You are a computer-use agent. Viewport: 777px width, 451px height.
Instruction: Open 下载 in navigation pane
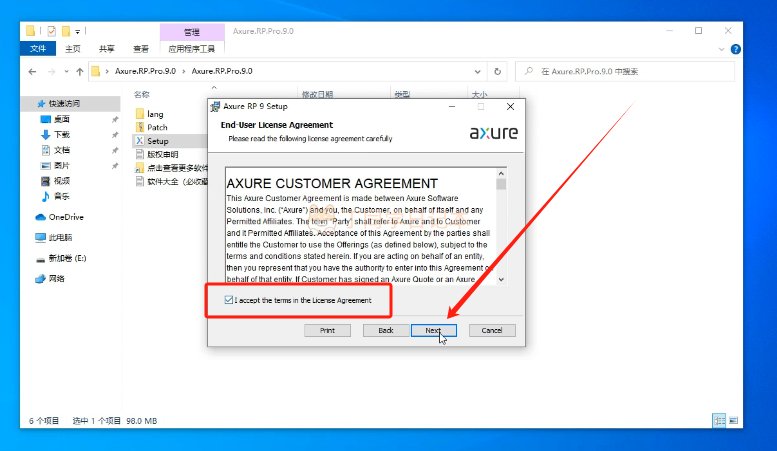pyautogui.click(x=62, y=134)
